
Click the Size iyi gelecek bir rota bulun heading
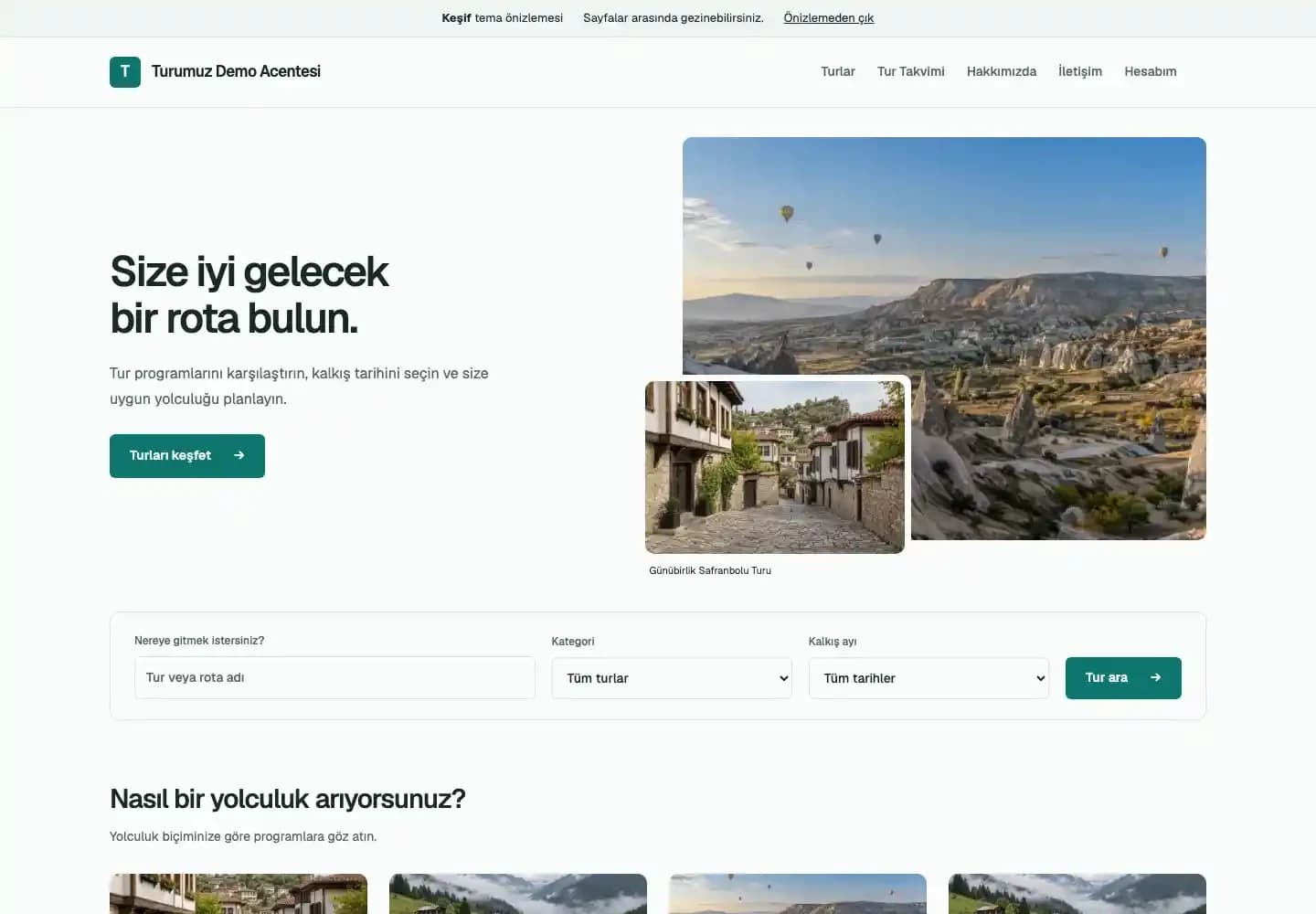(249, 295)
